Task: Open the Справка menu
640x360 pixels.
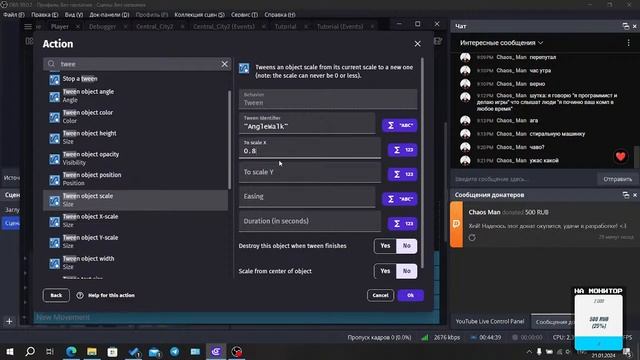Action: (280, 15)
